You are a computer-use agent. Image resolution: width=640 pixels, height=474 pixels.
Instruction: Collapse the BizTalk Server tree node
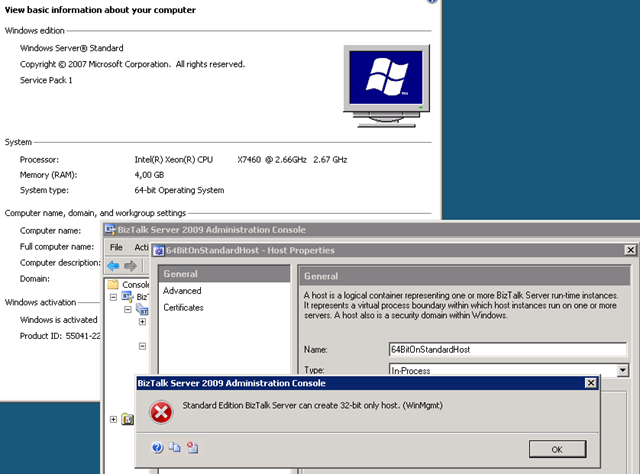[x=113, y=297]
